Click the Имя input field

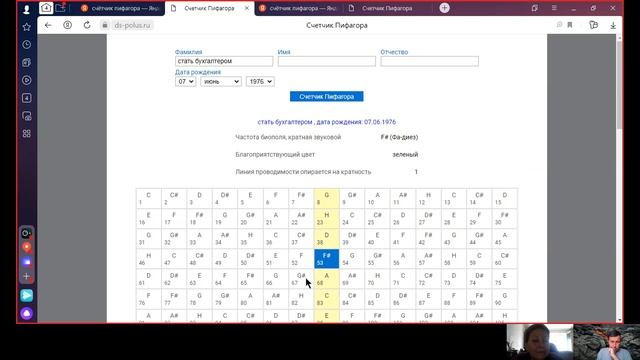pos(327,61)
